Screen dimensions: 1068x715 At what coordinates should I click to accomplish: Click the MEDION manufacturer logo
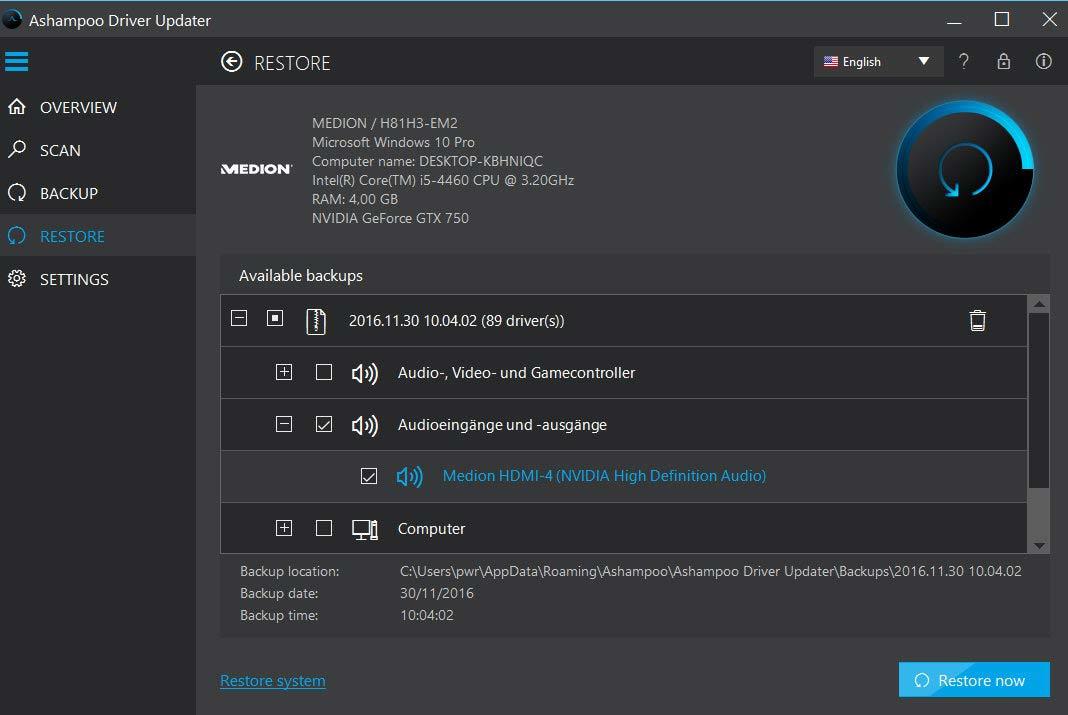[256, 169]
